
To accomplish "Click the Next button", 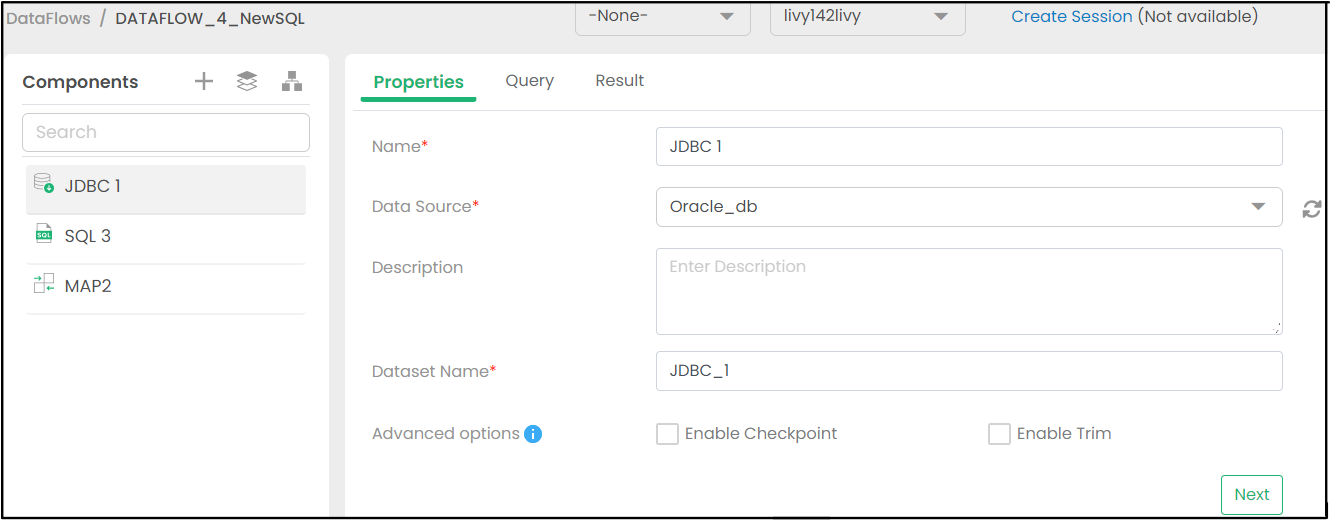I will point(1251,495).
